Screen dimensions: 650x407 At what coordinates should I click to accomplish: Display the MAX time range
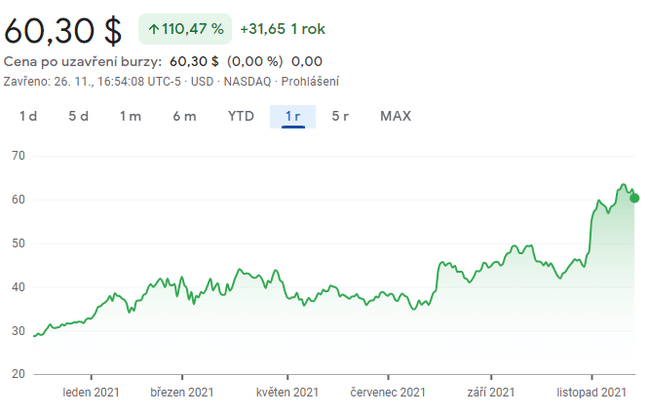(395, 116)
